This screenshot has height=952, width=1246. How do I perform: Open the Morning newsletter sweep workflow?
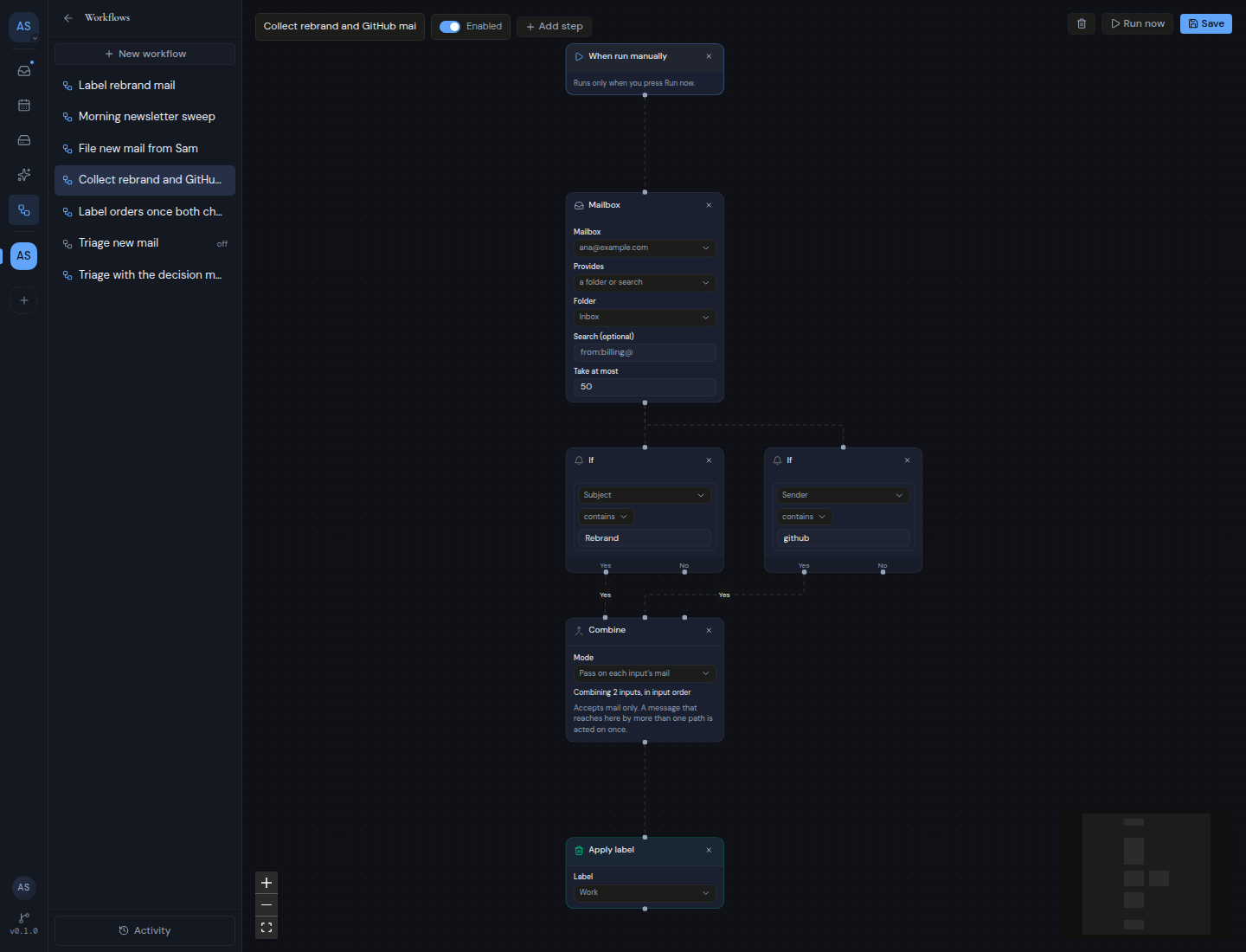point(145,117)
